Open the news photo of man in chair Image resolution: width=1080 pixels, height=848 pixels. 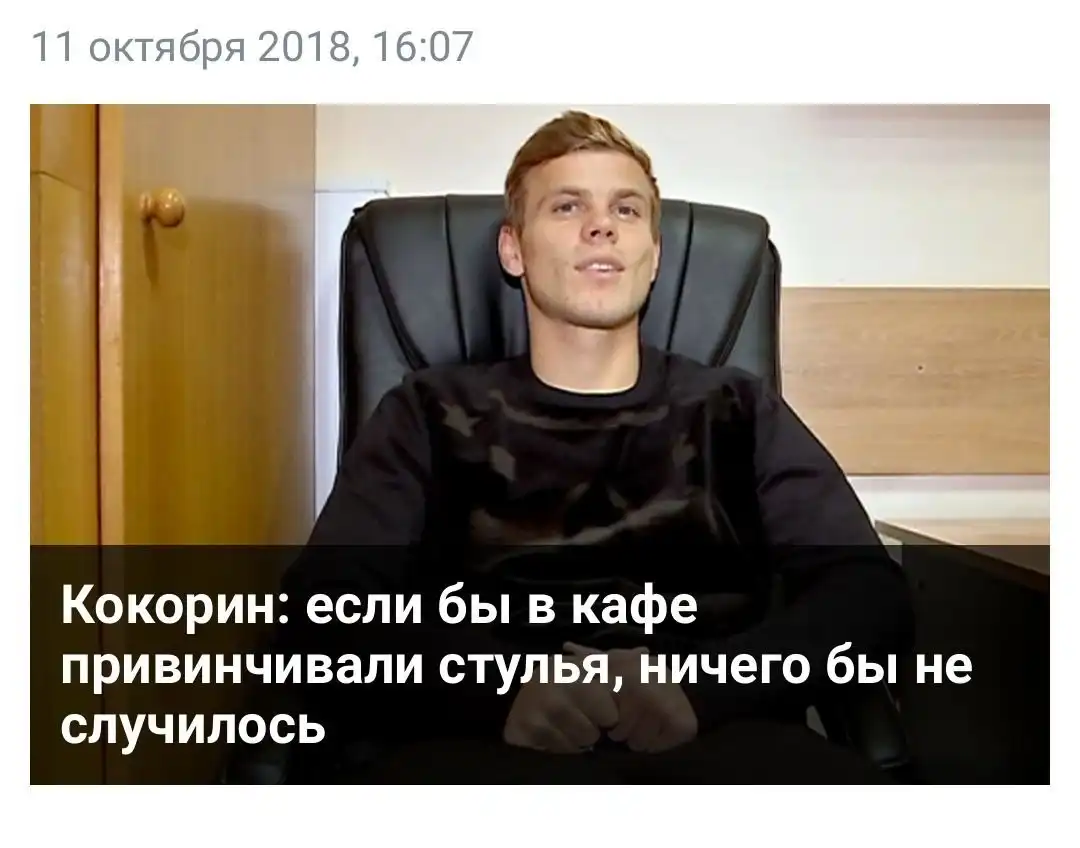tap(539, 444)
